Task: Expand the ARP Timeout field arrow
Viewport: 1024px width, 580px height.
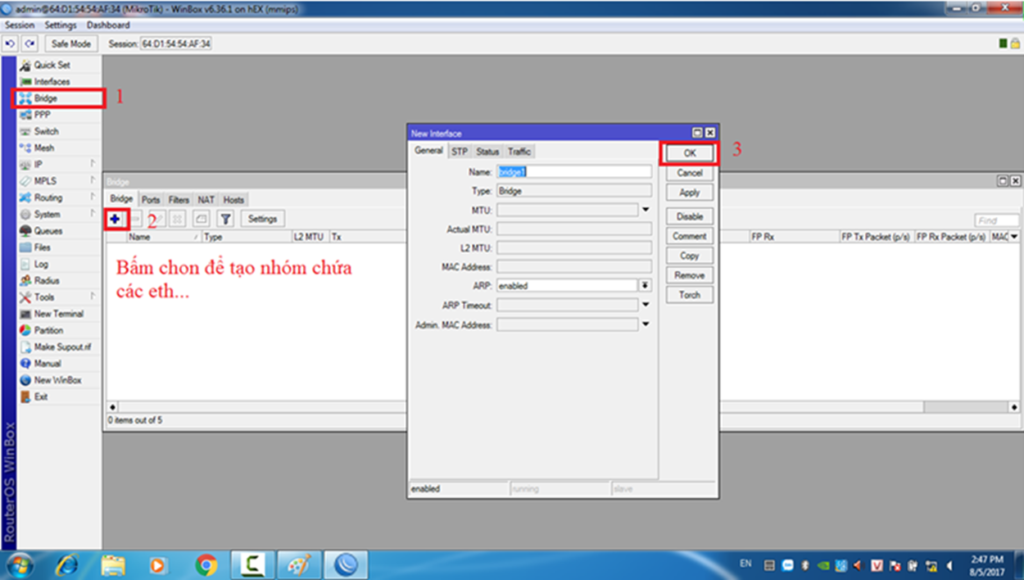Action: pos(646,305)
